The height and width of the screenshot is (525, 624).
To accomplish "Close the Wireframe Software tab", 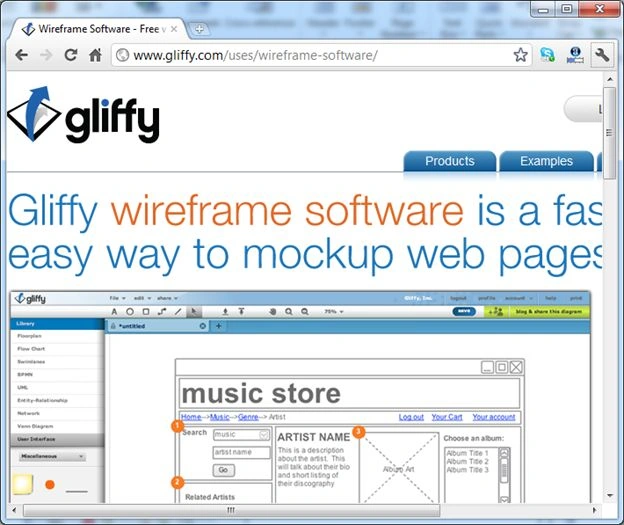I will point(174,29).
